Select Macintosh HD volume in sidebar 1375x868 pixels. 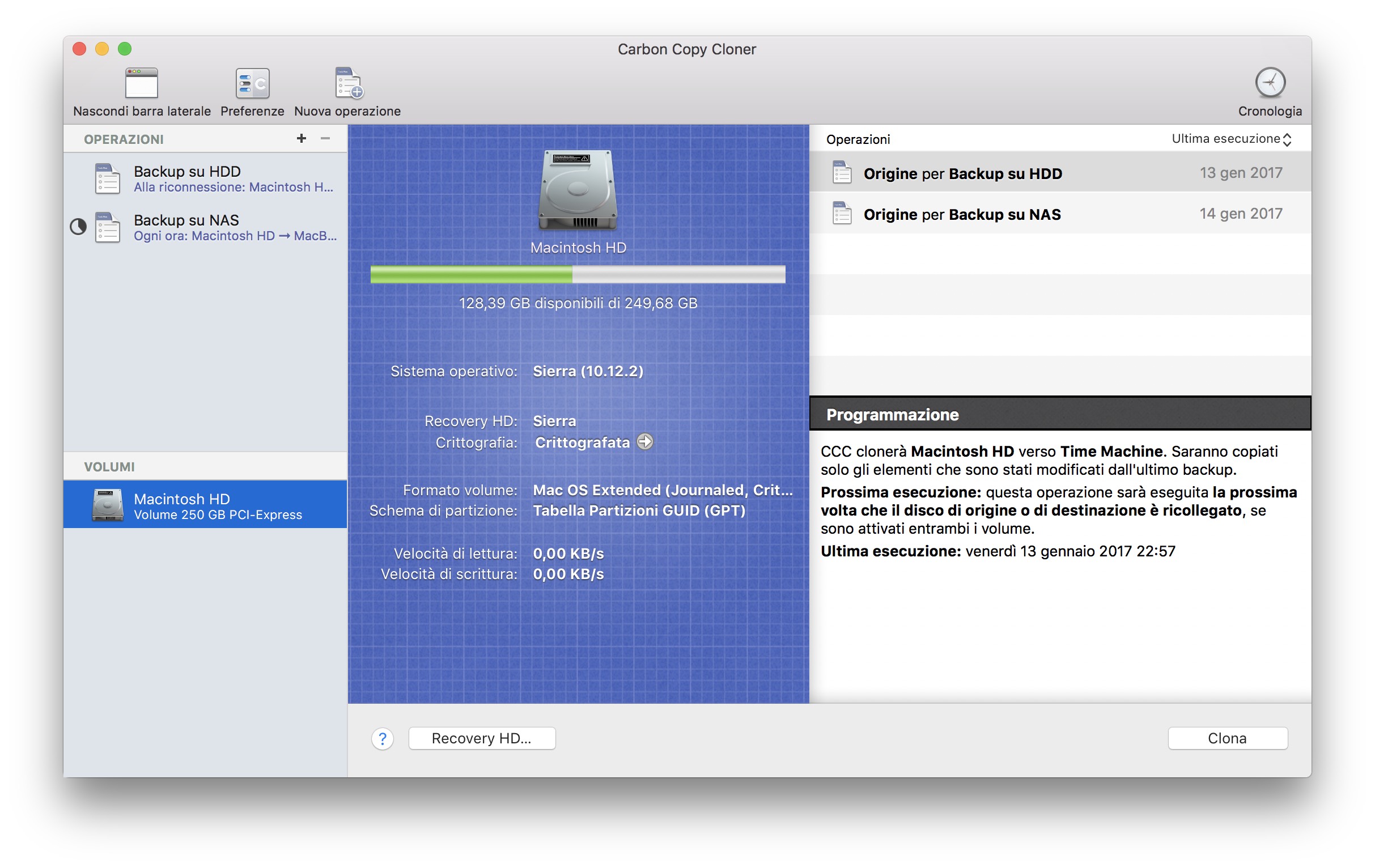click(206, 505)
